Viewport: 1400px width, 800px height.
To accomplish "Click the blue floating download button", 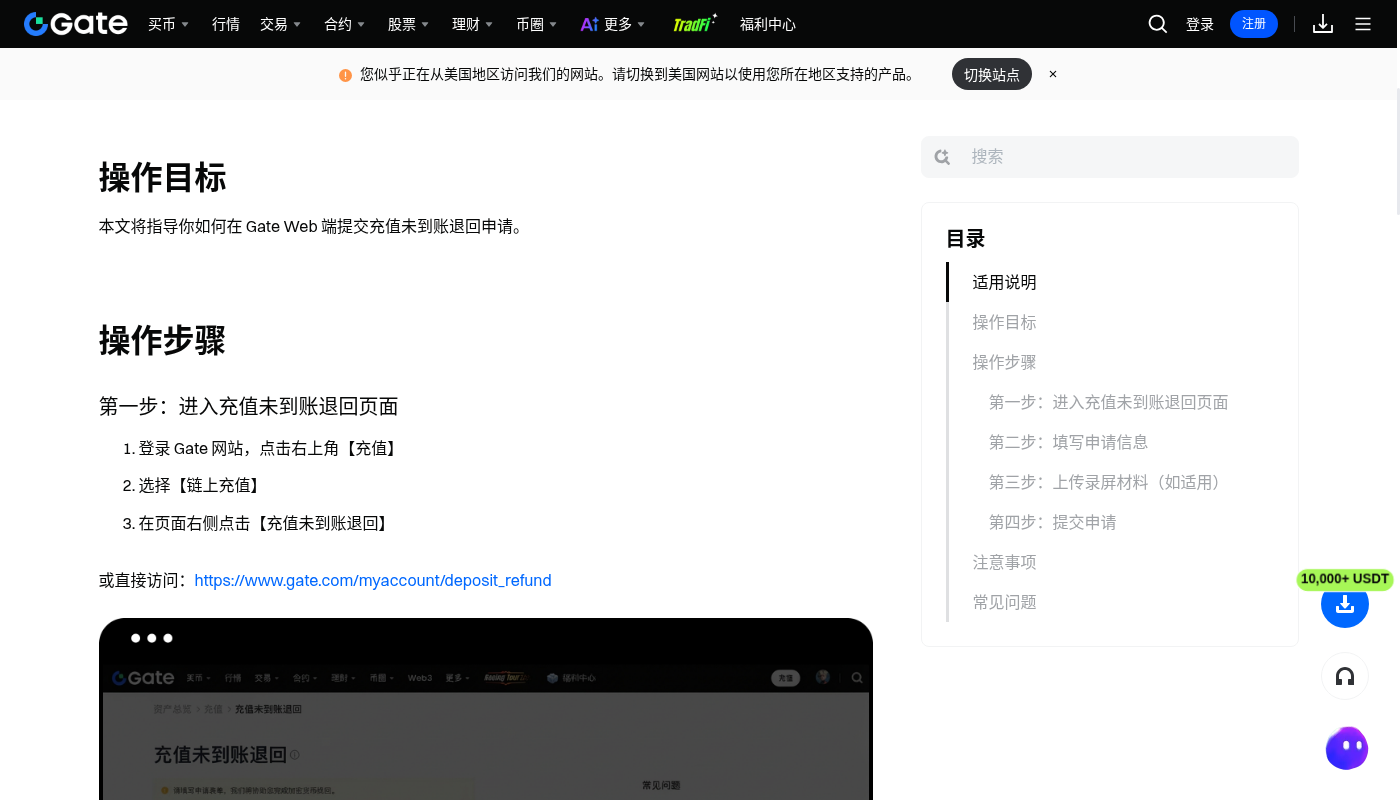I will 1345,604.
